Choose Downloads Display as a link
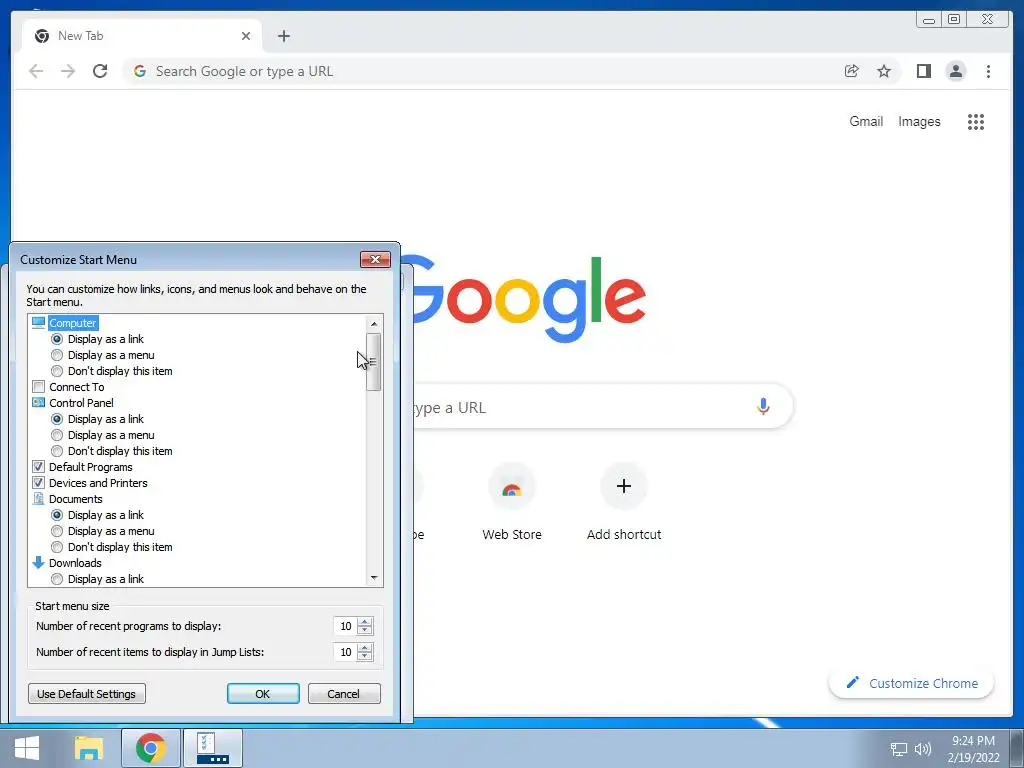This screenshot has width=1024, height=768. (x=57, y=579)
